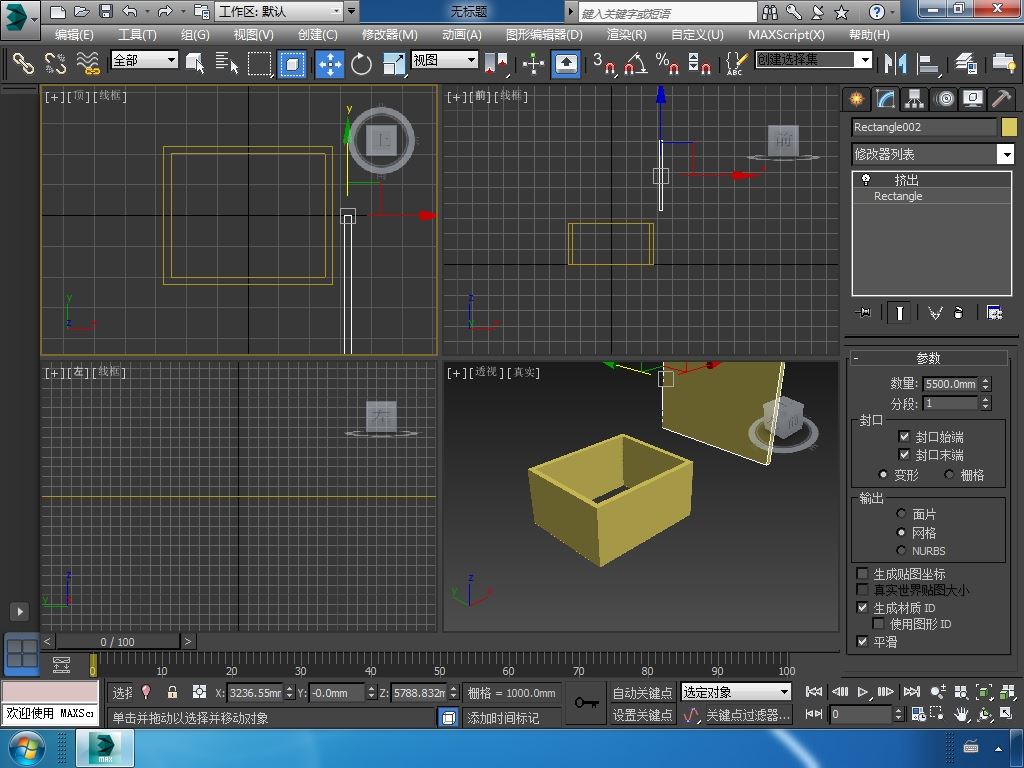Viewport: 1024px width, 768px height.
Task: Click the 数量 value input field
Action: tap(949, 384)
